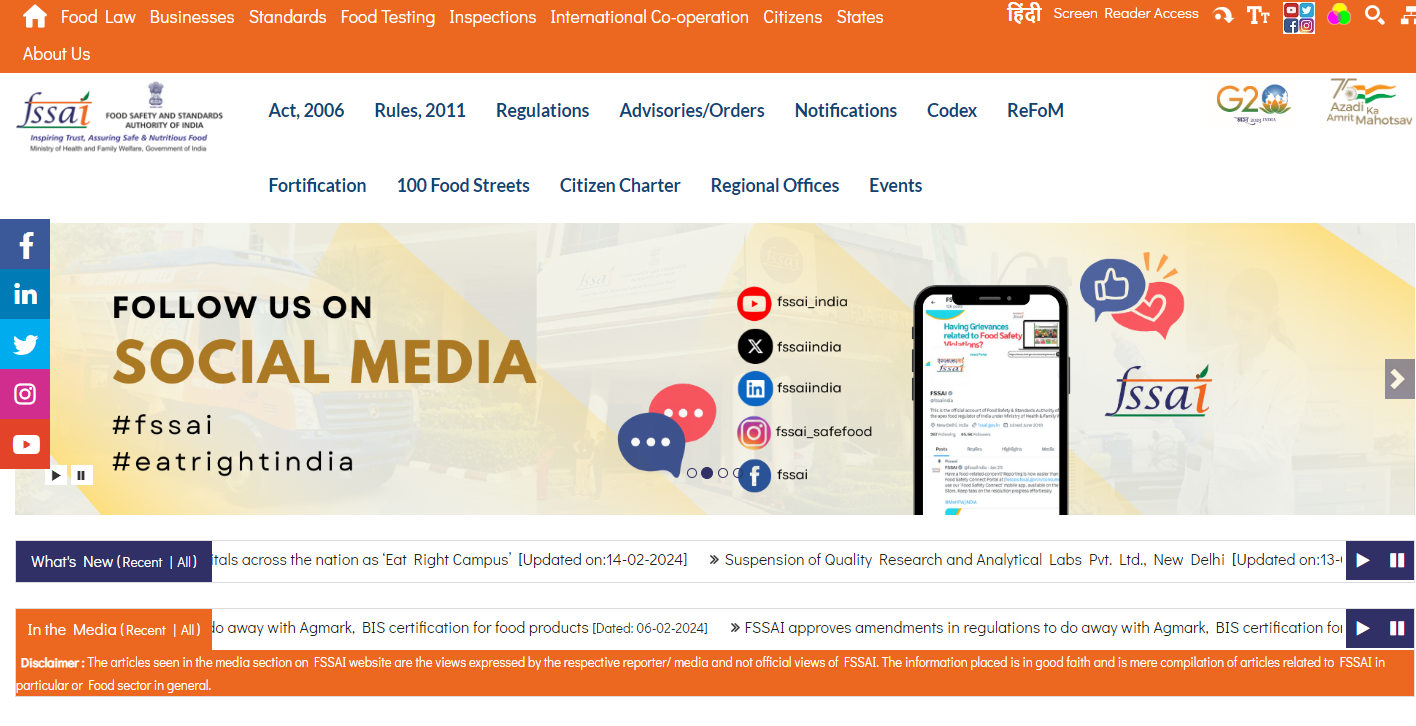Click the G20 logo
The width and height of the screenshot is (1416, 726).
[1253, 103]
